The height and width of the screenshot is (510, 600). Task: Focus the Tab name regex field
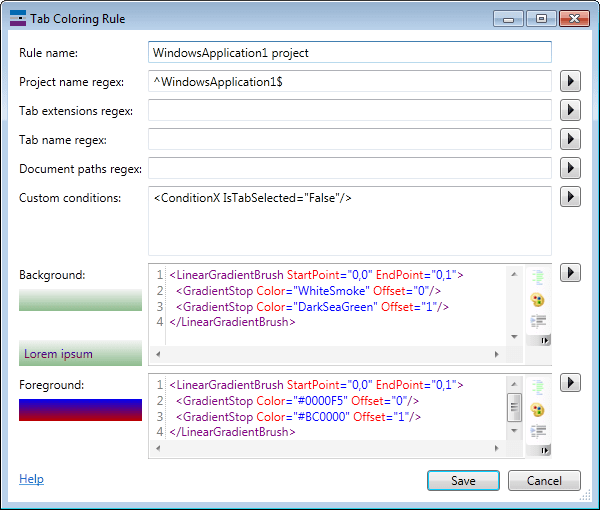(x=350, y=139)
